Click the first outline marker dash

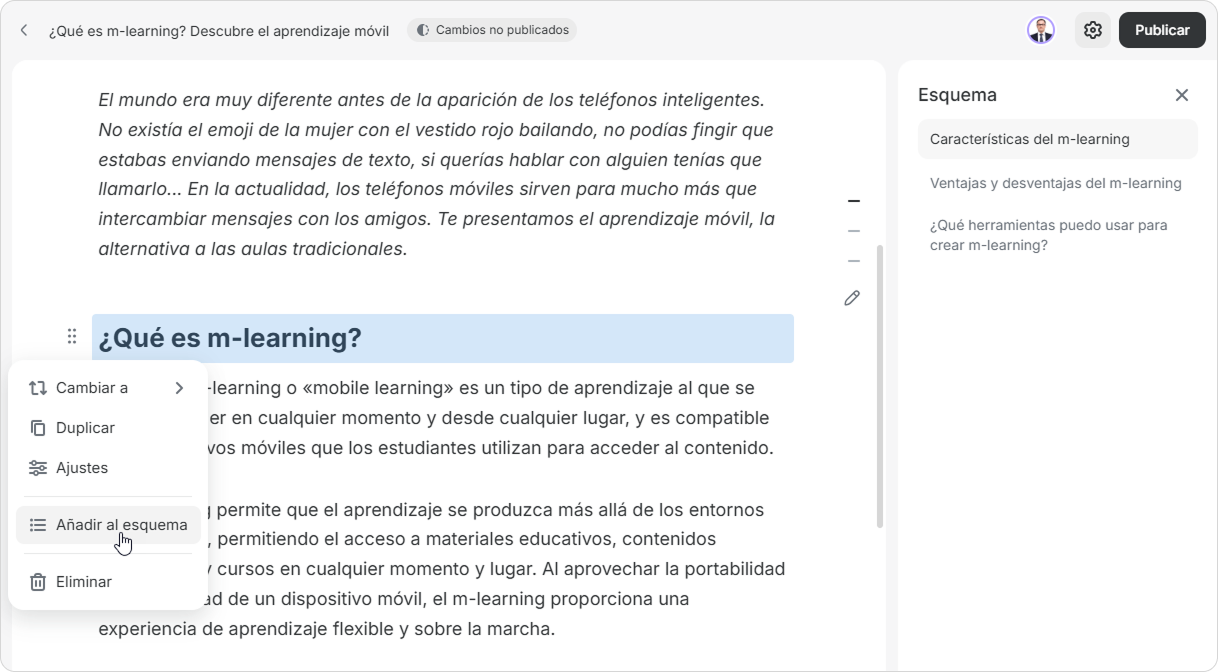pyautogui.click(x=853, y=201)
